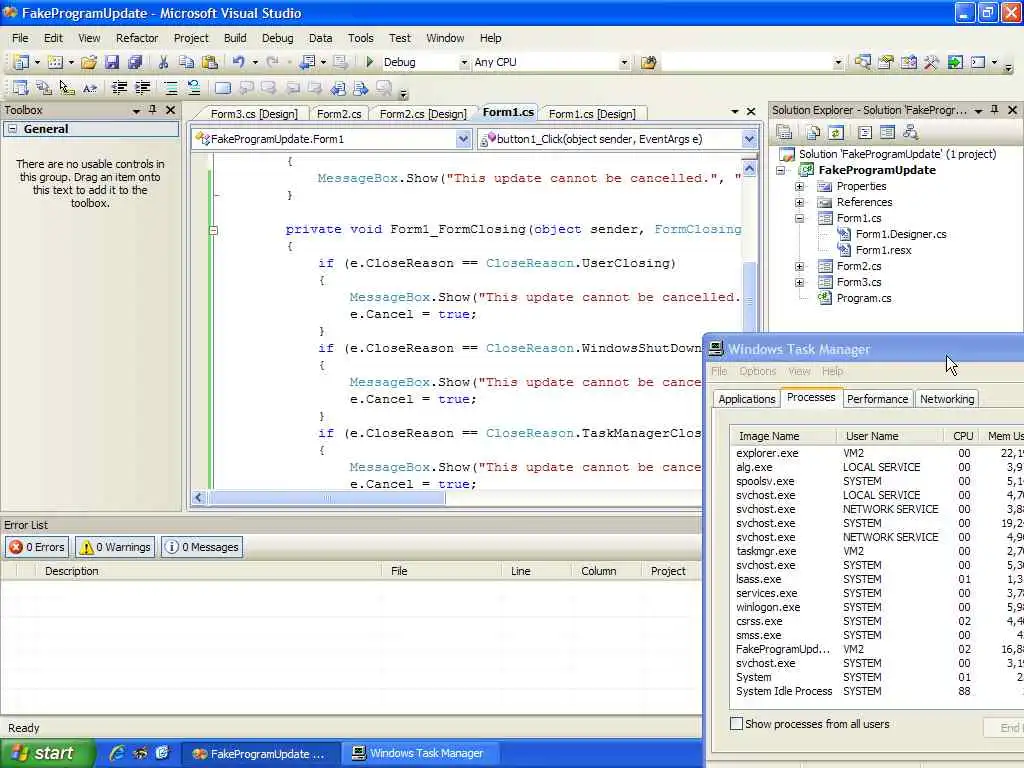The width and height of the screenshot is (1024, 768).
Task: Increase line indent in text editor toolbar
Action: pos(142,88)
